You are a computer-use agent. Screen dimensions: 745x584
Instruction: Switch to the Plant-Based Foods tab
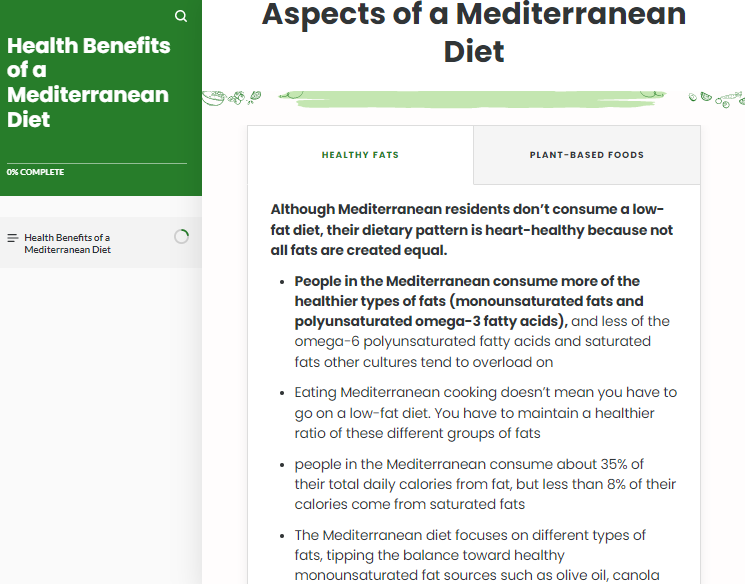pos(587,155)
